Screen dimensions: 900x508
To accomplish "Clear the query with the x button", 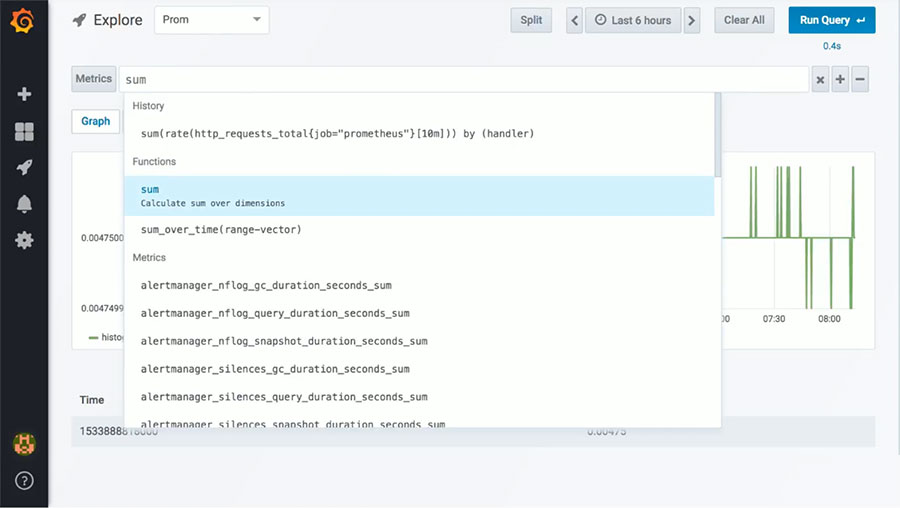I will tap(820, 80).
